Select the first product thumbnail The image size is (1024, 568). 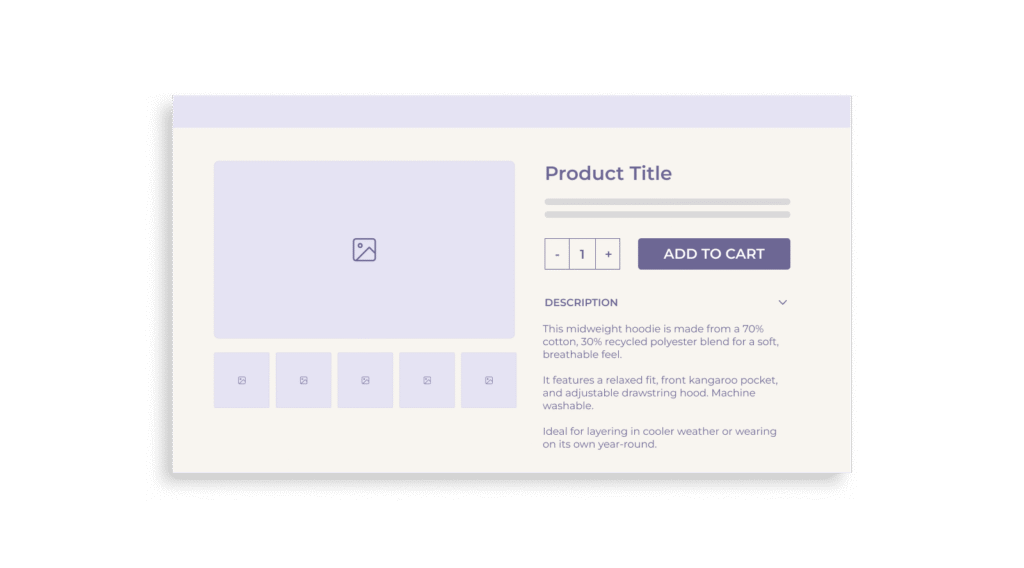pos(242,380)
